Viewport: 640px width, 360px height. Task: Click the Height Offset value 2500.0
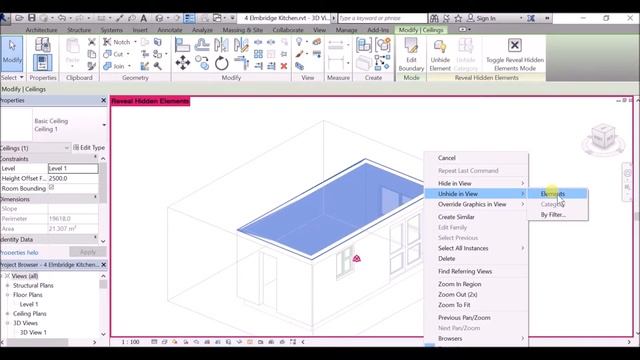click(73, 178)
